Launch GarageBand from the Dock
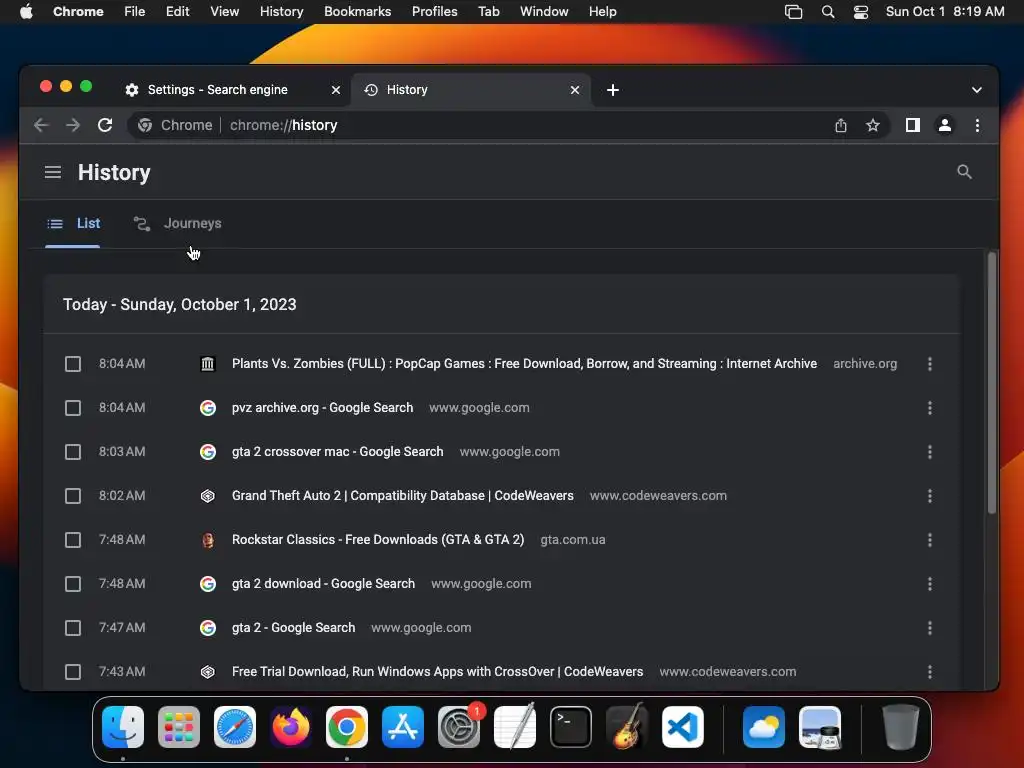1024x768 pixels. [x=627, y=727]
